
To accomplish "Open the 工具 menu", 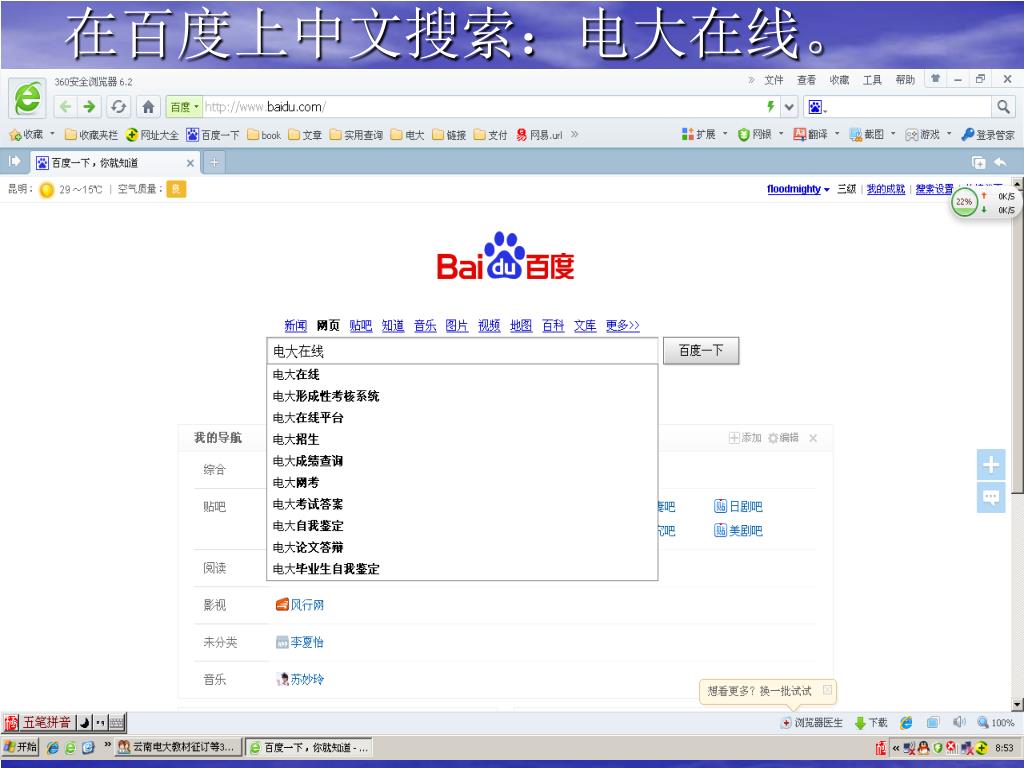I will coord(872,80).
